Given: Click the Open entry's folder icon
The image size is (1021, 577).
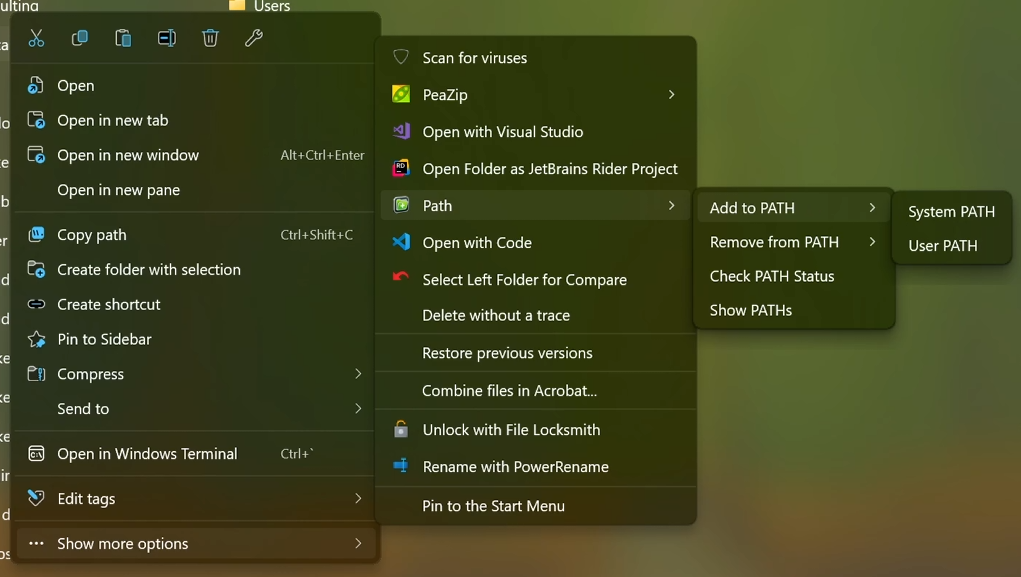Looking at the screenshot, I should tap(36, 85).
